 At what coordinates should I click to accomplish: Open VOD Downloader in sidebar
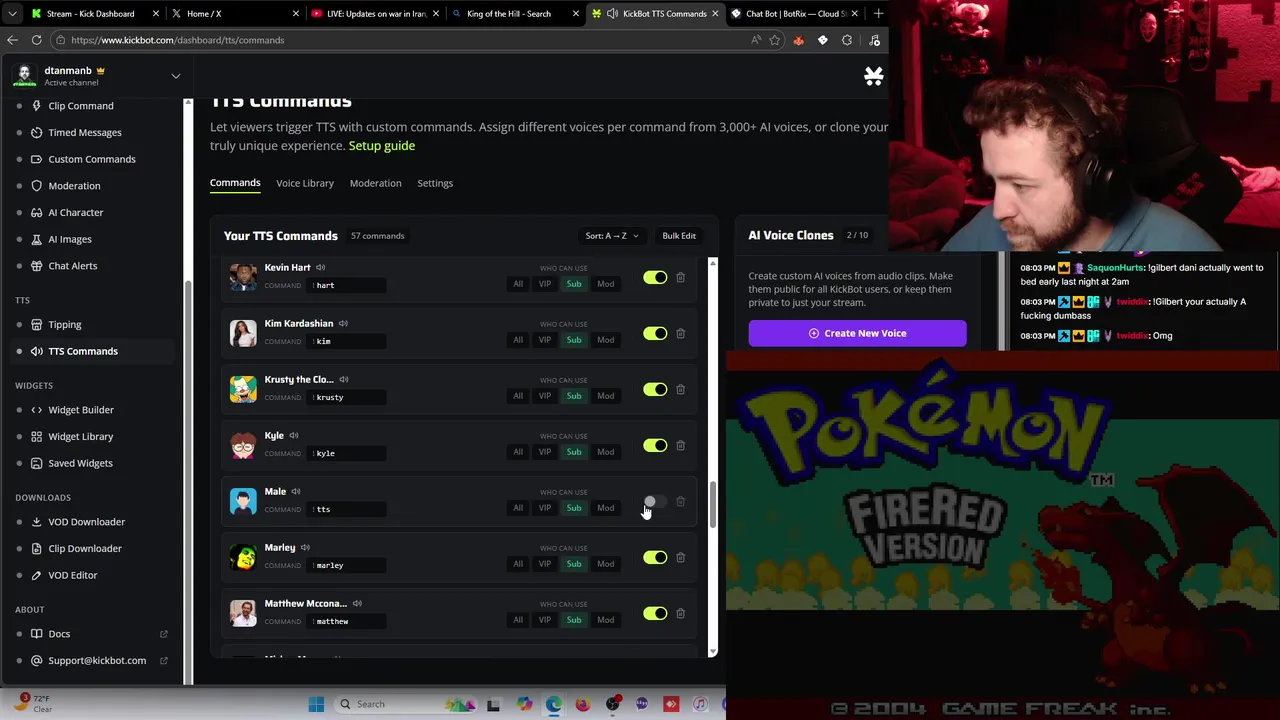tap(87, 522)
